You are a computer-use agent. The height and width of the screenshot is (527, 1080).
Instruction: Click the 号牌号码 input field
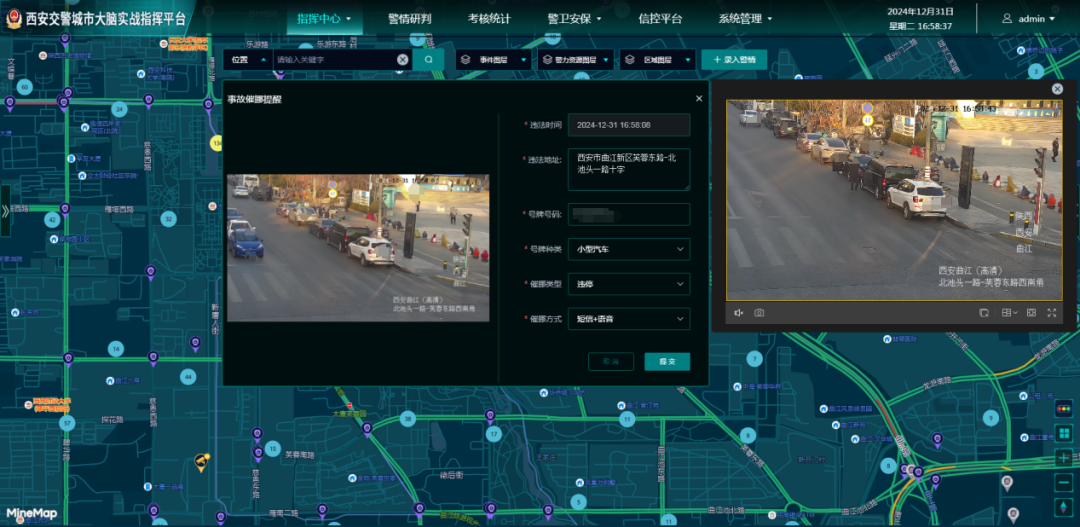tap(628, 215)
